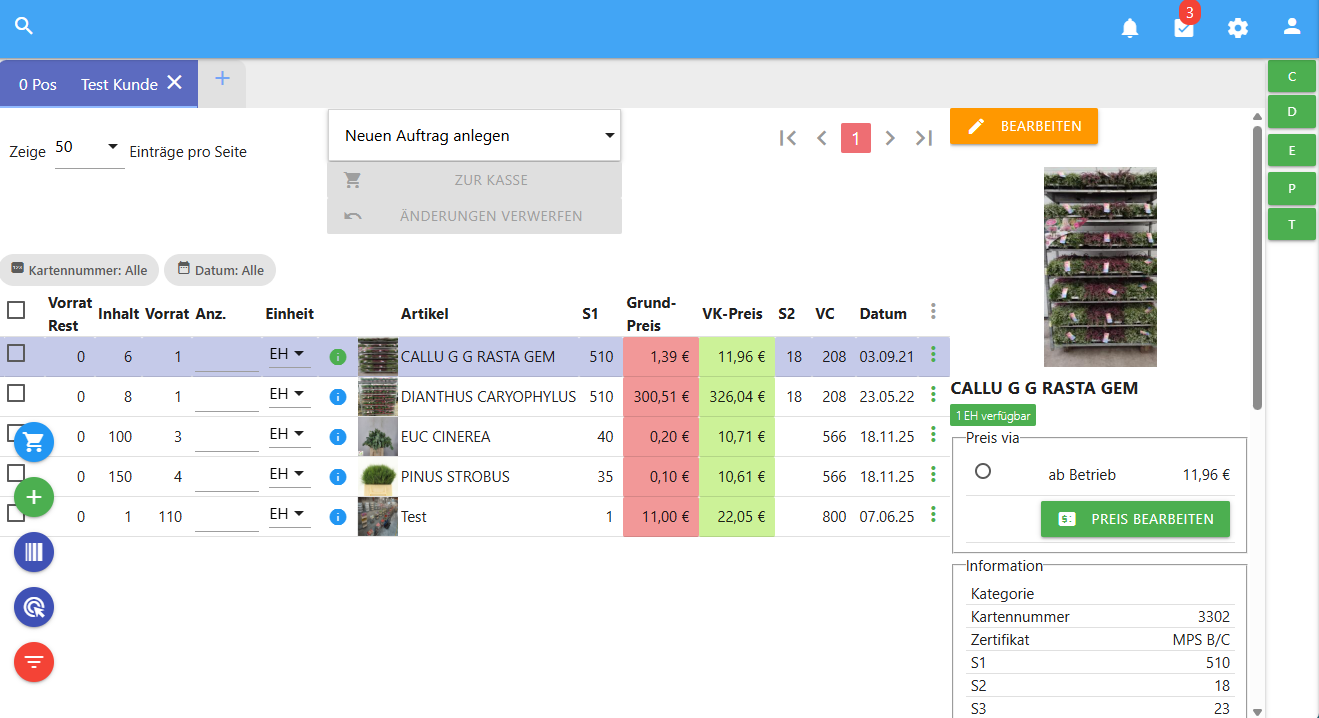Open the tasks icon with badge 3
1319x718 pixels.
click(x=1184, y=28)
